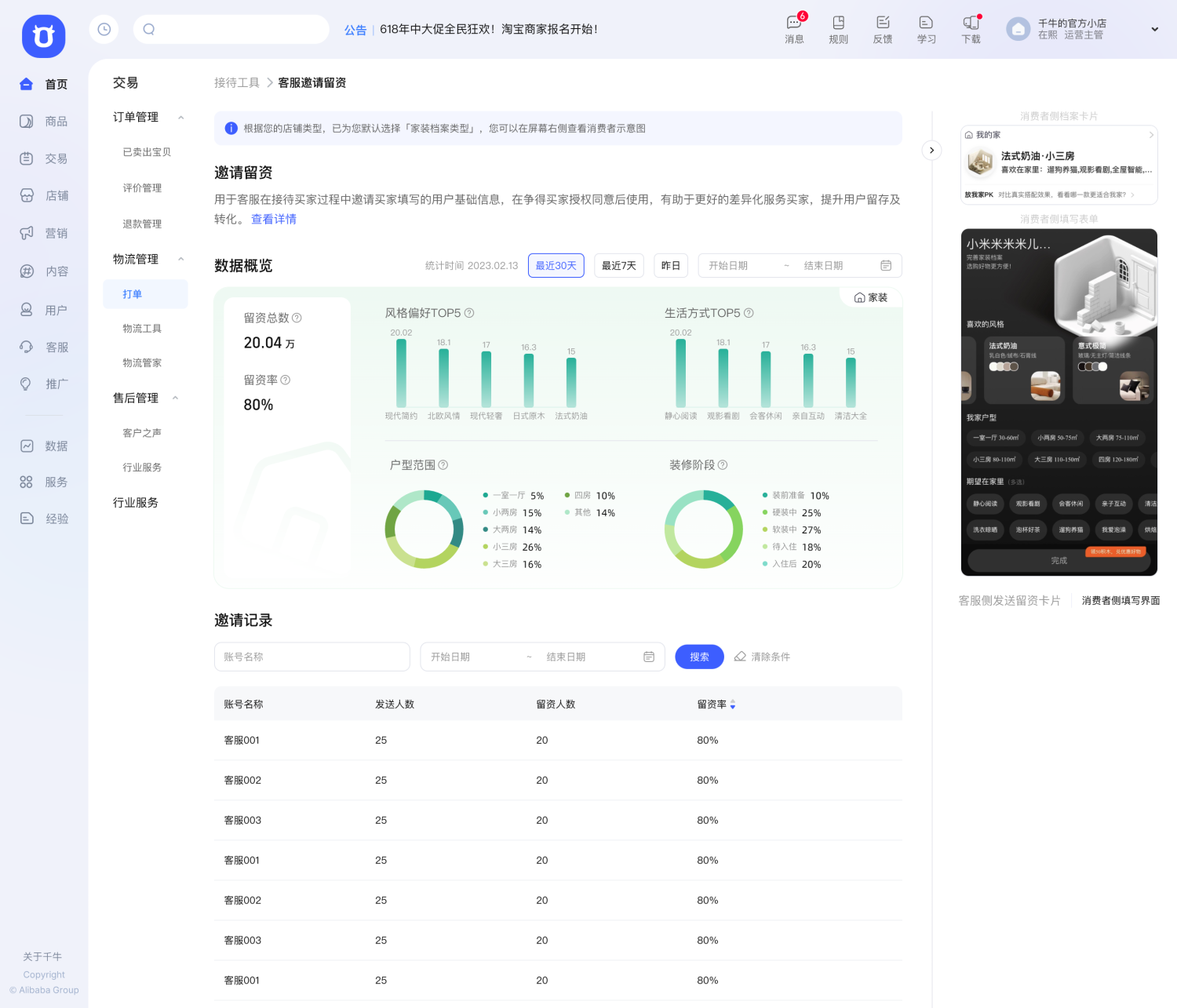Screen dimensions: 1177x1008
Task: Click the Qianniu logo icon
Action: (43, 36)
